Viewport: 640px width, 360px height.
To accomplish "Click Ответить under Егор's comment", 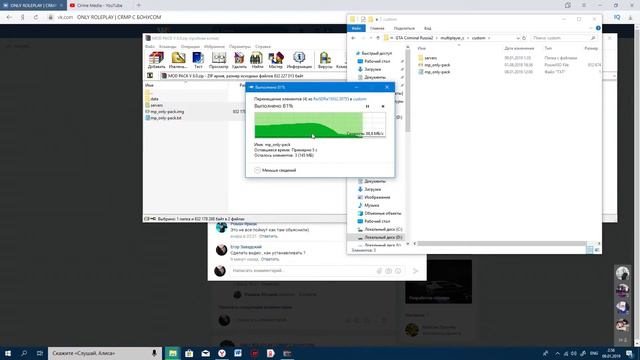I will coord(270,259).
